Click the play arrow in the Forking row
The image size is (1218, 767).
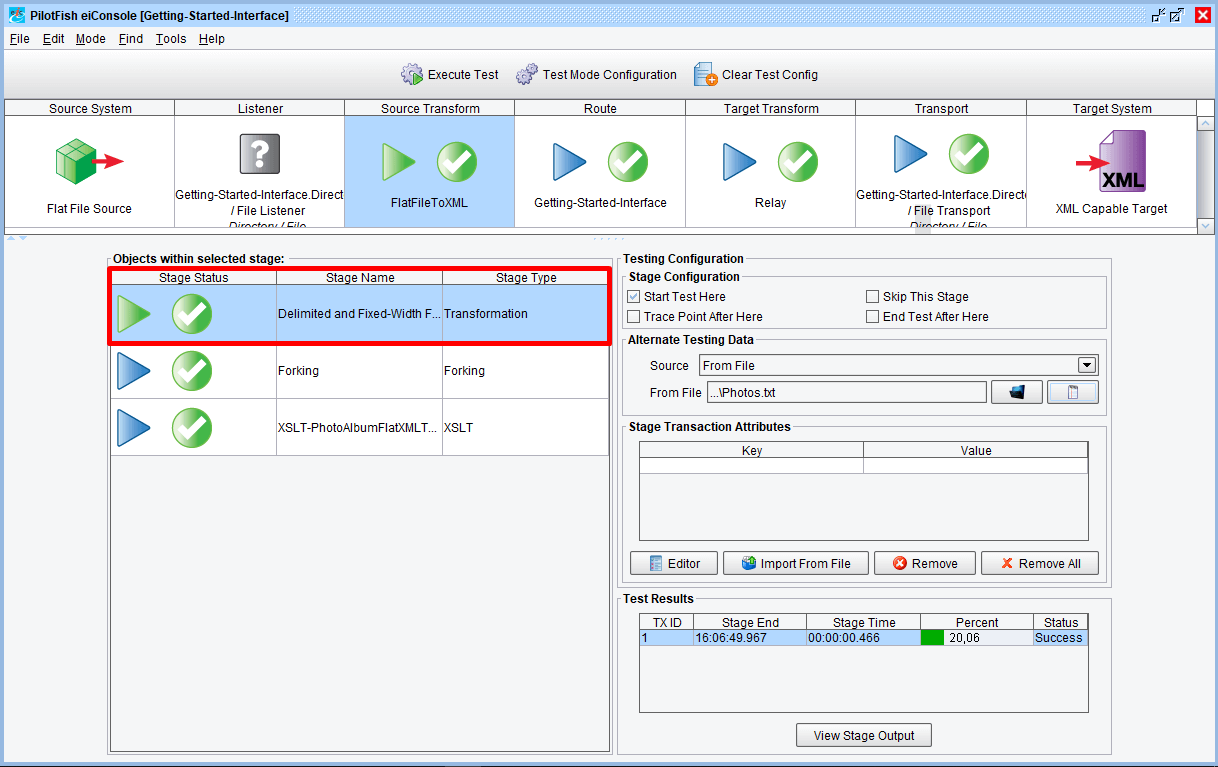point(134,371)
